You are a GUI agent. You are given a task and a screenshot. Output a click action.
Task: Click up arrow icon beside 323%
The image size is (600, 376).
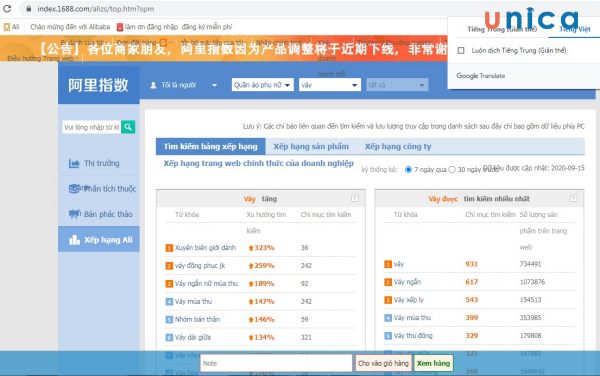251,248
